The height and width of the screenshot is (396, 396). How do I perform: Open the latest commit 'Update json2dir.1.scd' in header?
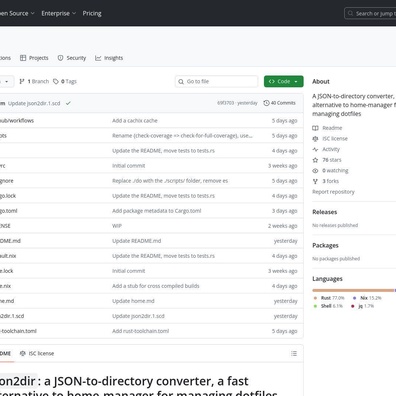(x=34, y=103)
